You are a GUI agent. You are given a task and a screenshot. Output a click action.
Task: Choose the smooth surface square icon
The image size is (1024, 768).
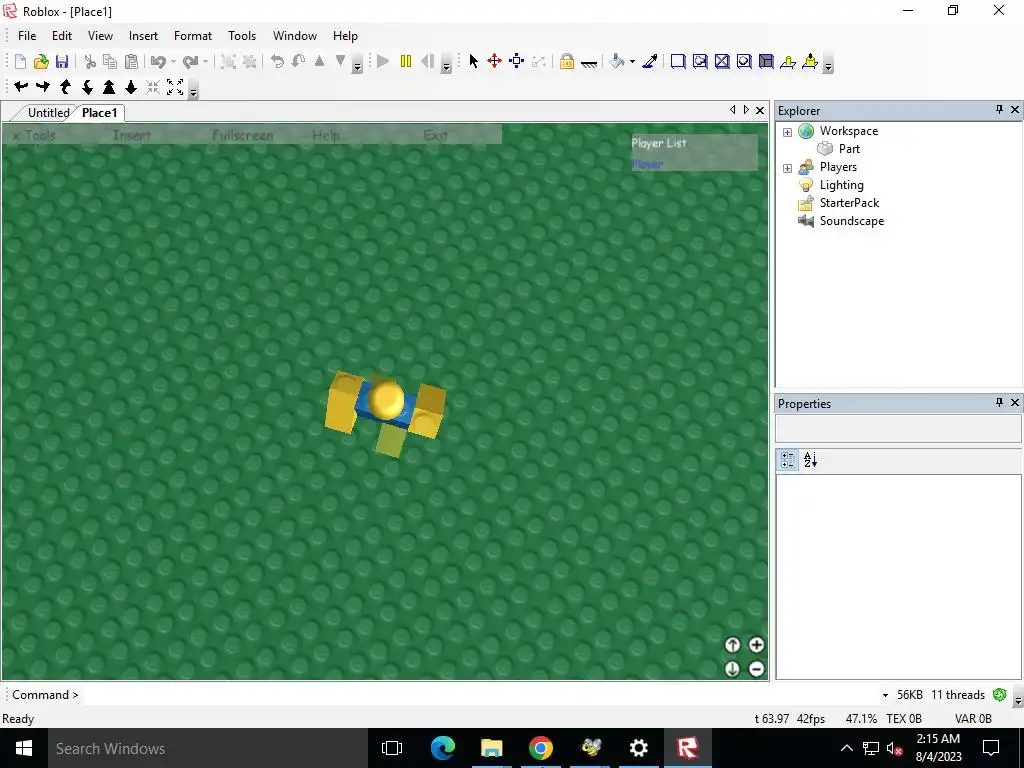coord(678,61)
